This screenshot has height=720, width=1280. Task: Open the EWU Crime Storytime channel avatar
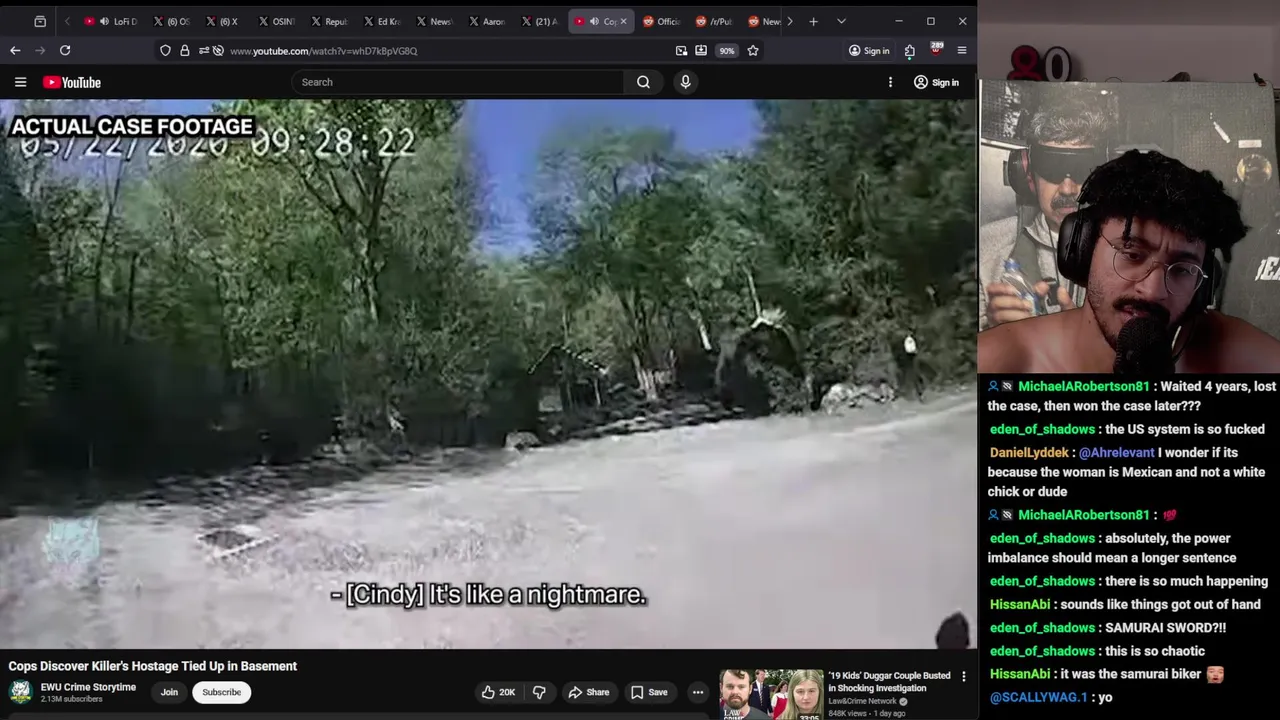click(x=21, y=692)
